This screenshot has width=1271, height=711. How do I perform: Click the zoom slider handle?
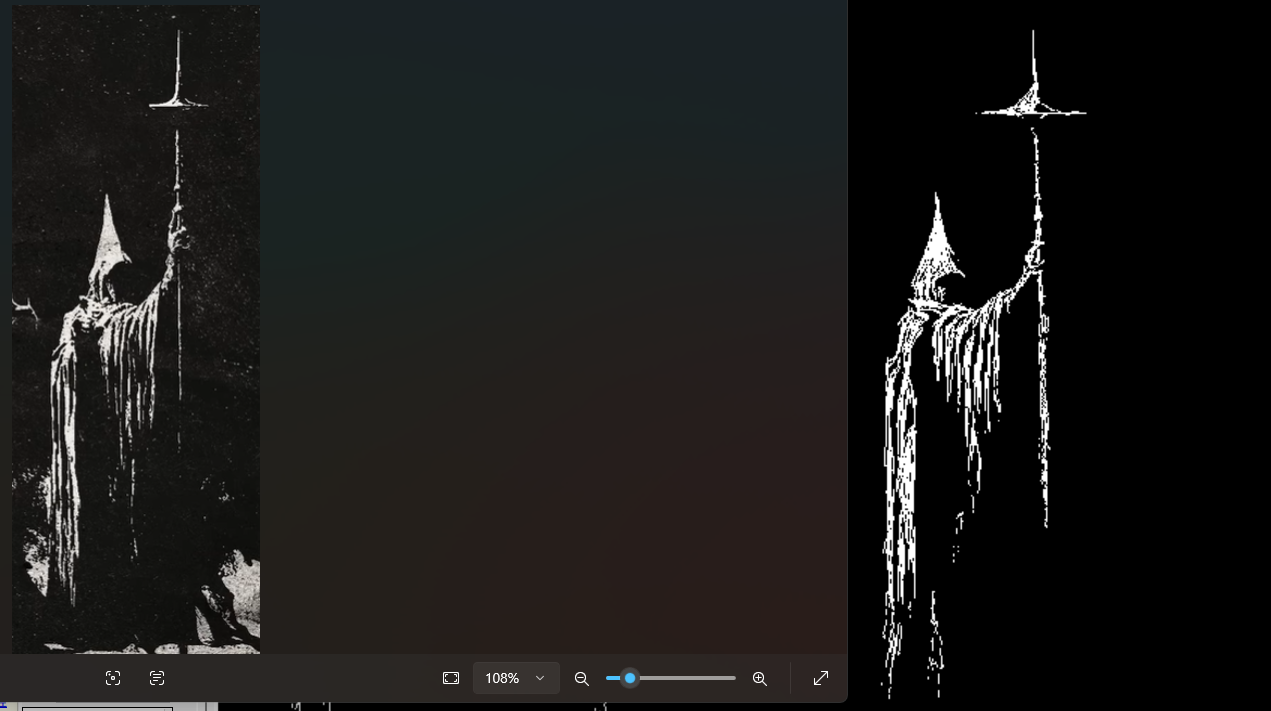click(x=630, y=678)
